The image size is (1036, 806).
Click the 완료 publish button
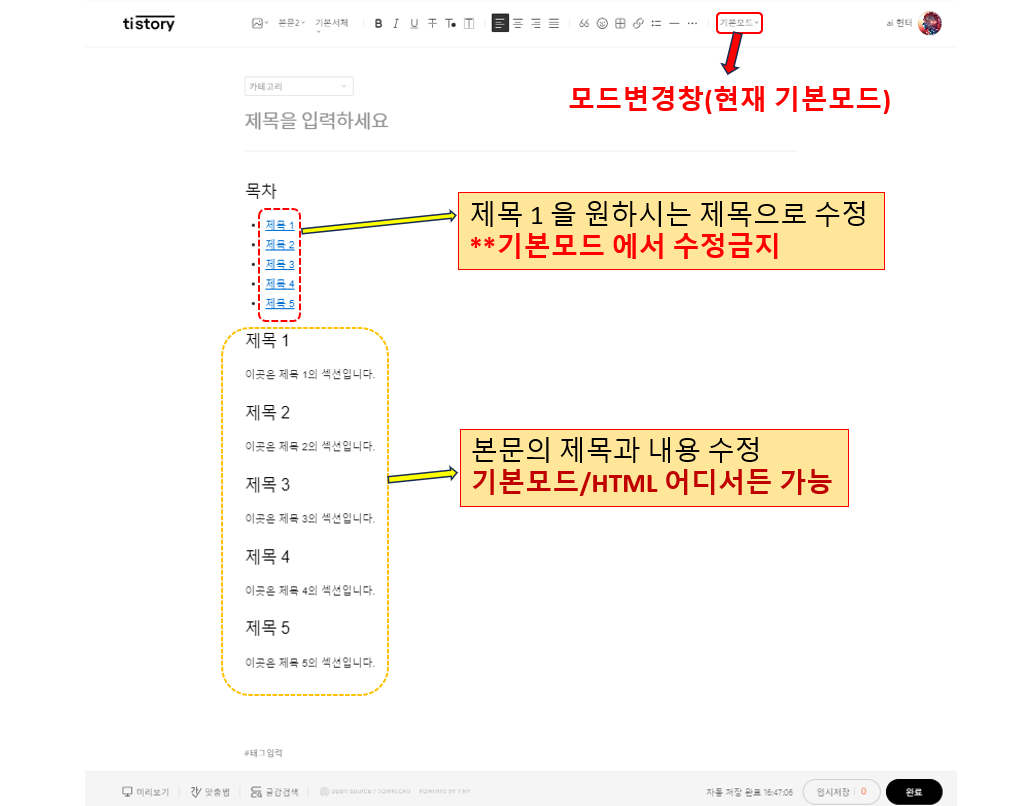913,790
